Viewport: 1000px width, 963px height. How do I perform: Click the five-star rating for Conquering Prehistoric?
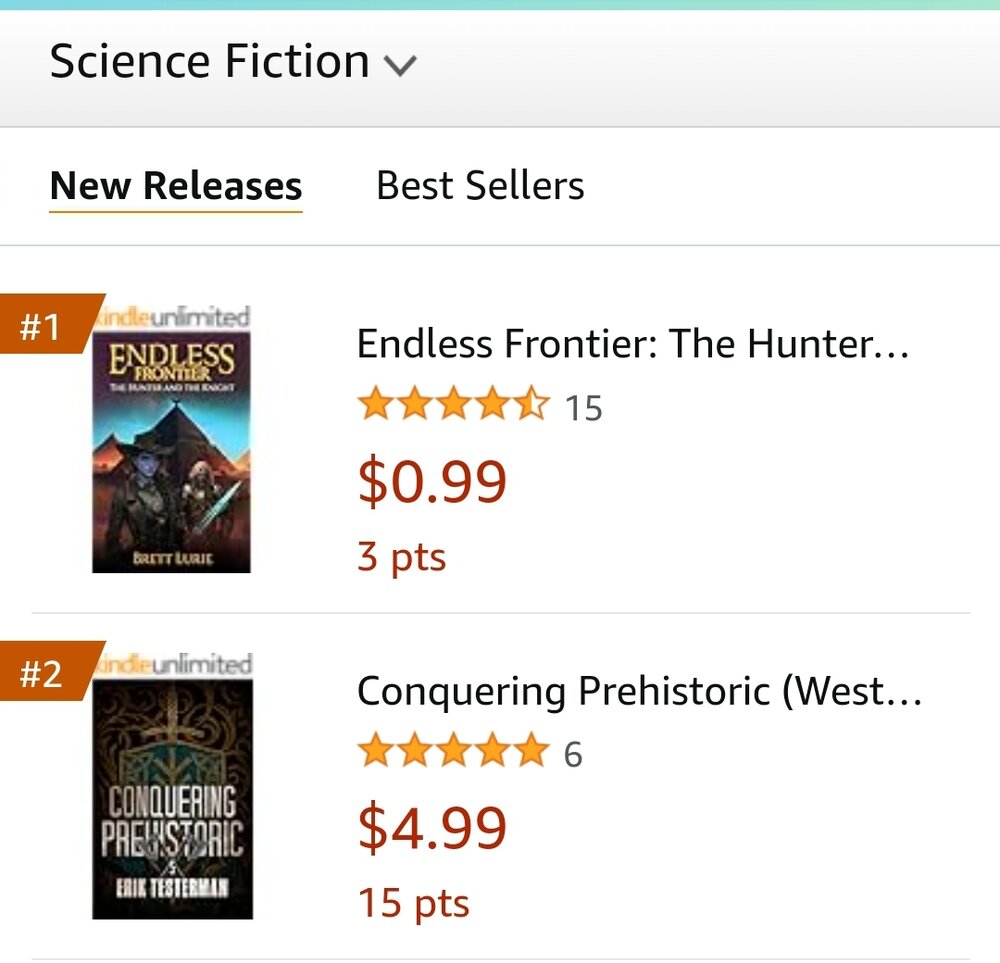point(452,750)
